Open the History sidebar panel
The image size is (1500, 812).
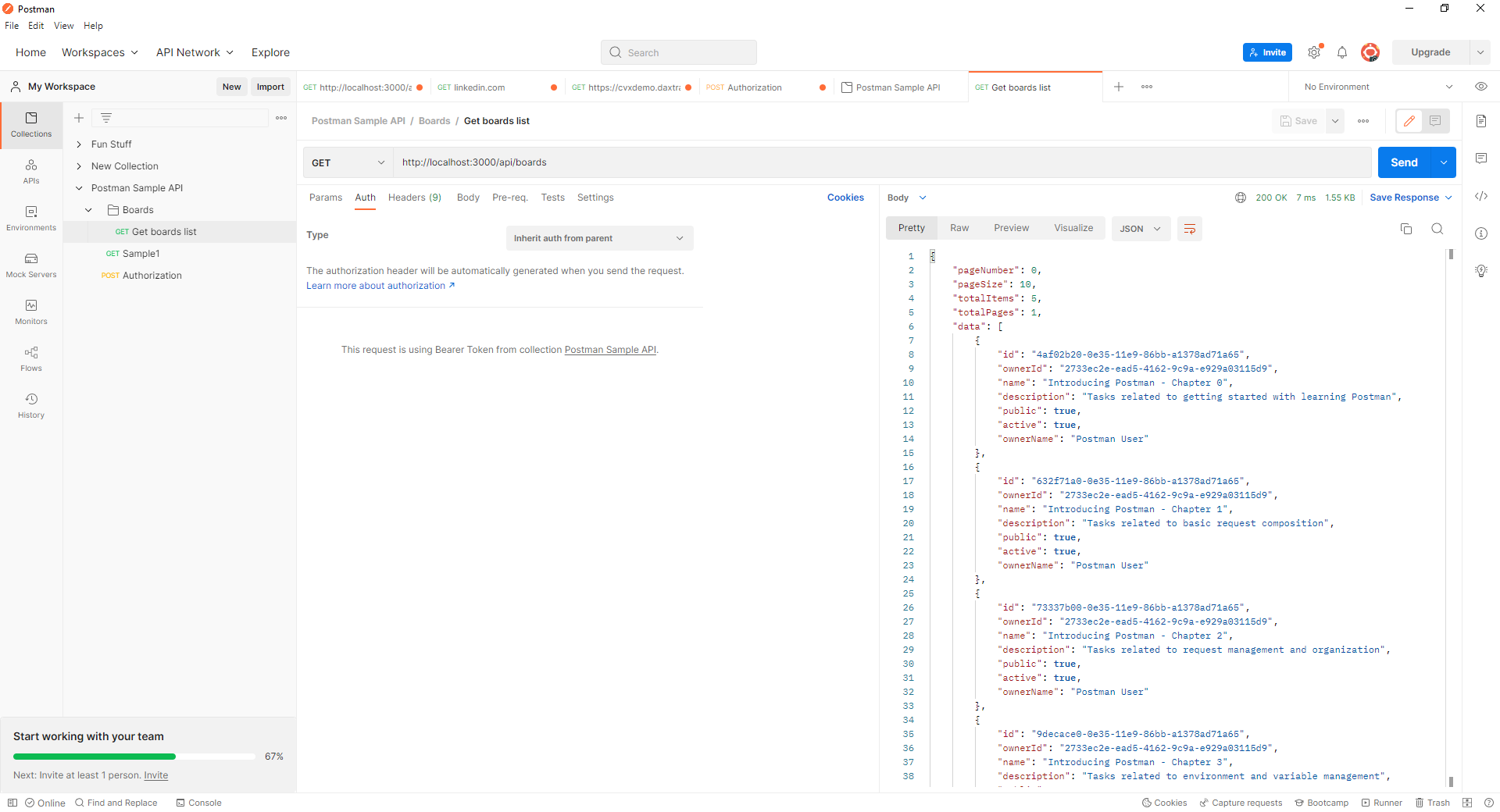click(31, 406)
